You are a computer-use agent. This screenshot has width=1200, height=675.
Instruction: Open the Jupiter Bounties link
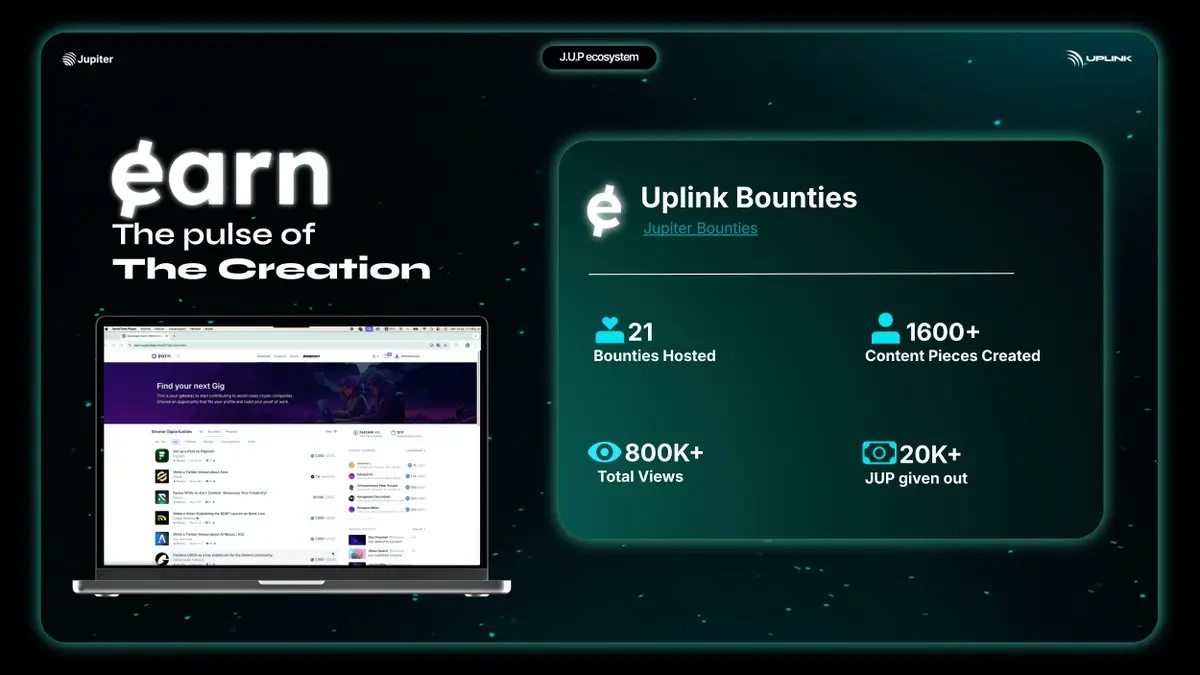click(700, 228)
